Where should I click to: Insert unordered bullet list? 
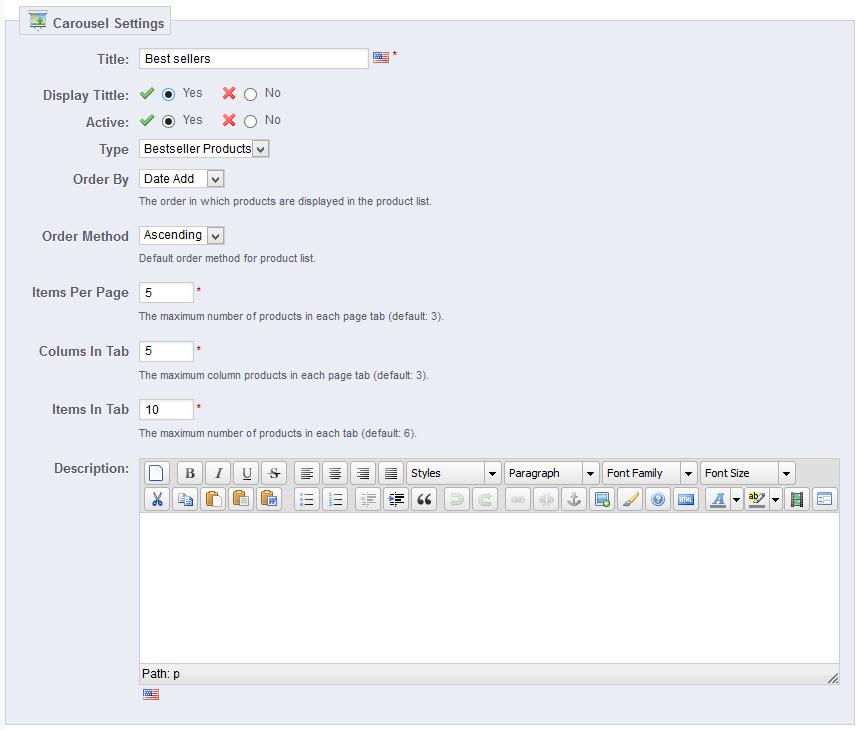pos(307,499)
